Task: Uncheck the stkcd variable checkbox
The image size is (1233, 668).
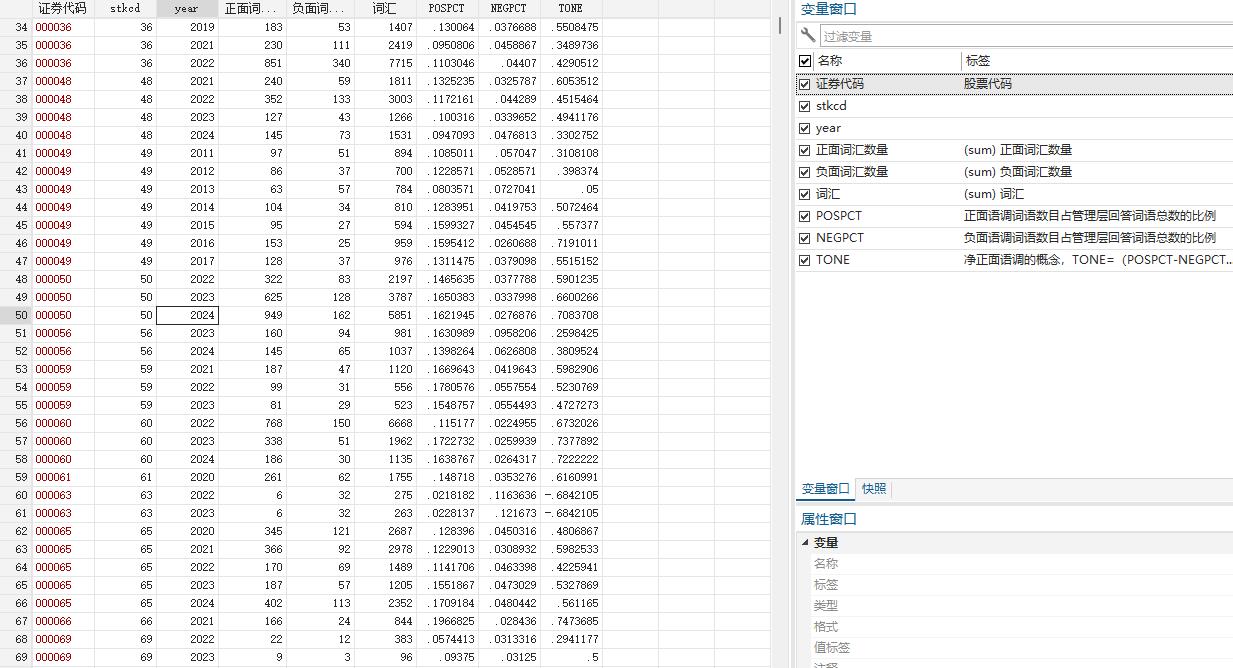Action: pyautogui.click(x=806, y=106)
